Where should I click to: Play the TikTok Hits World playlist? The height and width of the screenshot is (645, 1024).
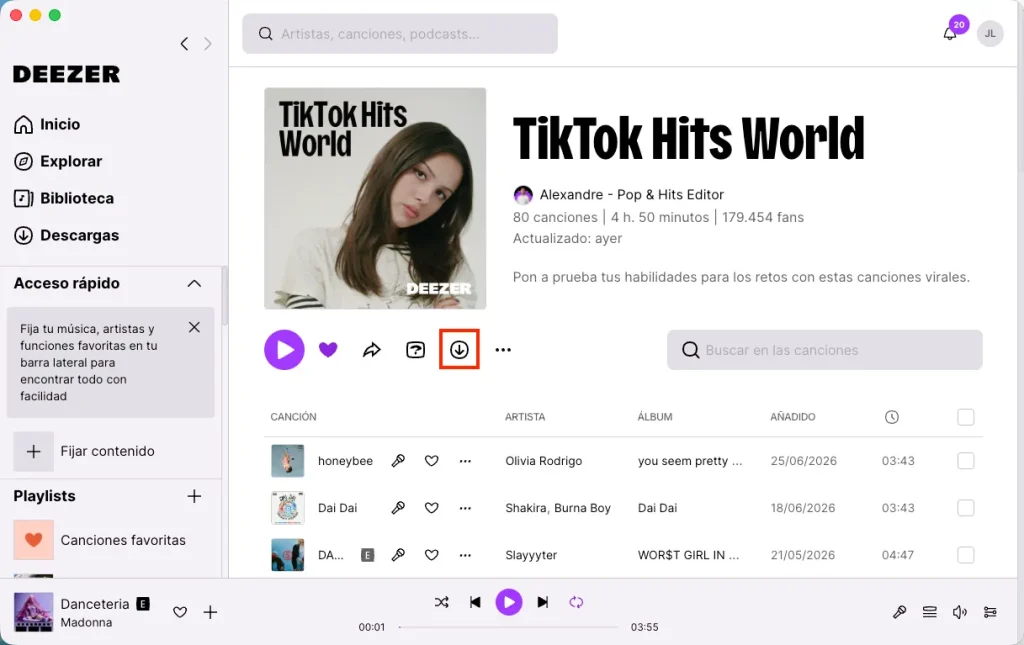click(284, 350)
